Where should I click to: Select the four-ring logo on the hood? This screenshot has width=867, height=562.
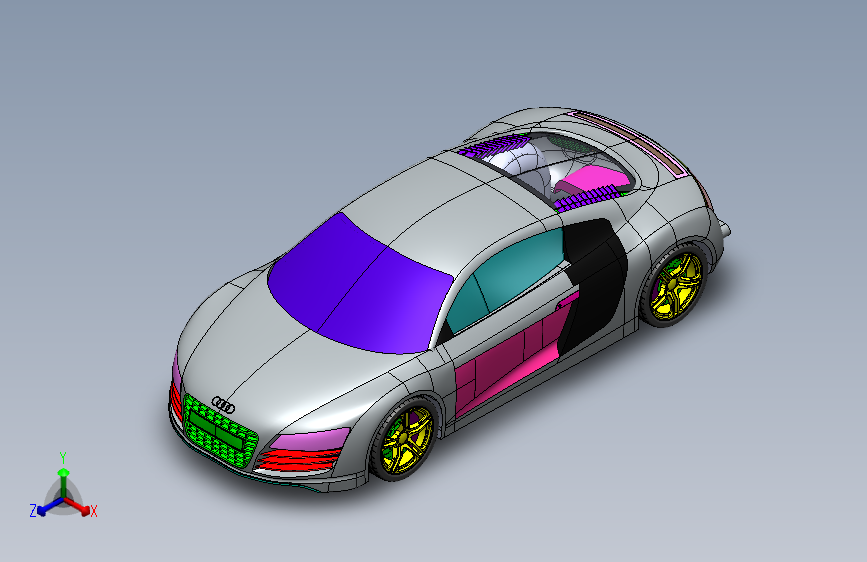click(x=223, y=405)
